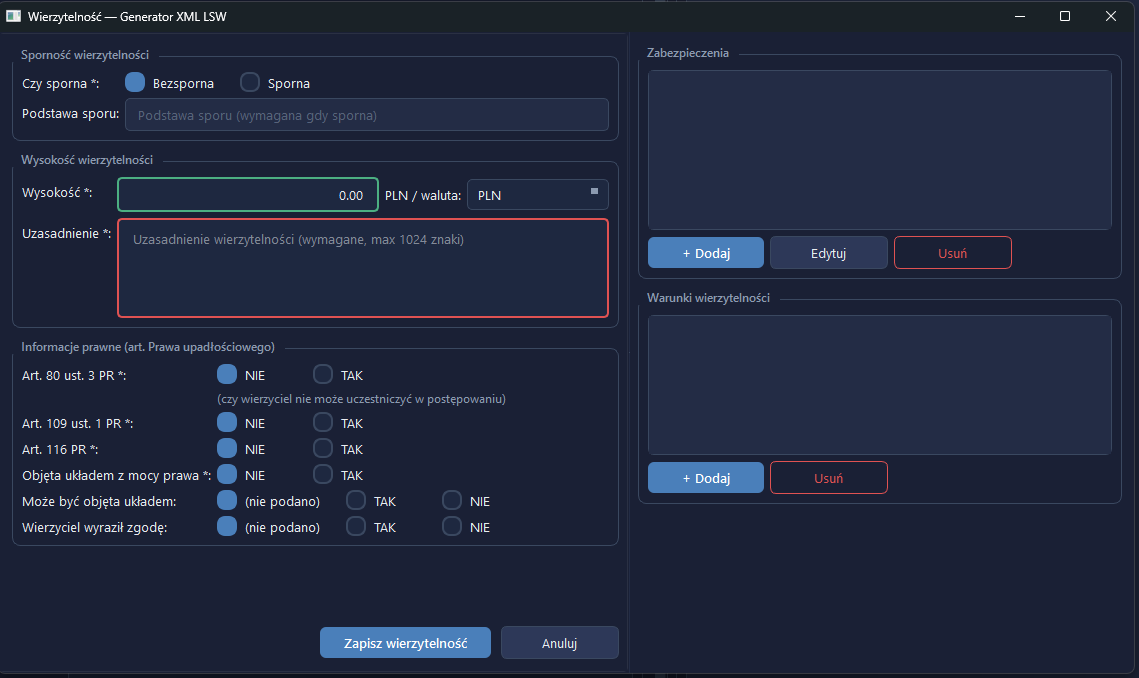Click Edytuj in the Zabezpieczenia section
Image resolution: width=1139 pixels, height=678 pixels.
829,253
